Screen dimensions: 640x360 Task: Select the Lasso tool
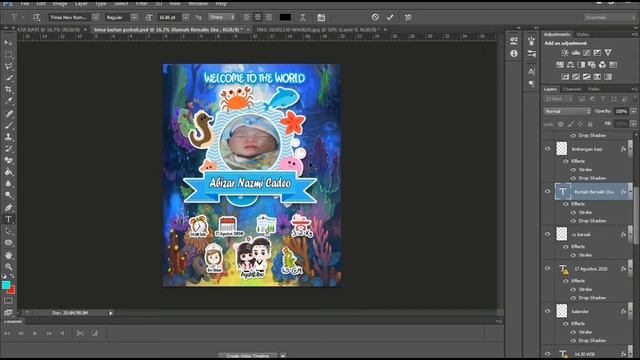coord(8,66)
